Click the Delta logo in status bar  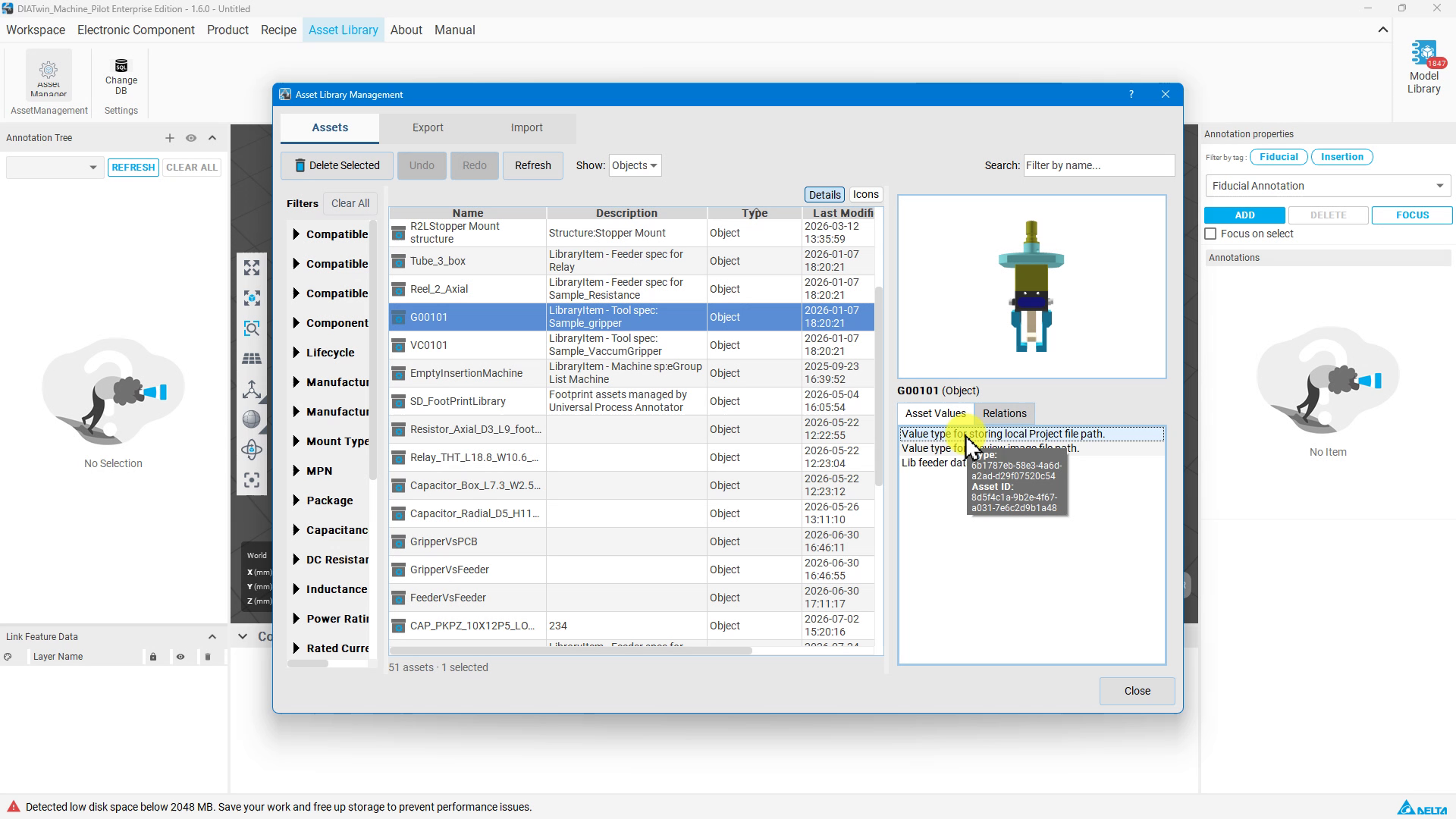click(1422, 808)
